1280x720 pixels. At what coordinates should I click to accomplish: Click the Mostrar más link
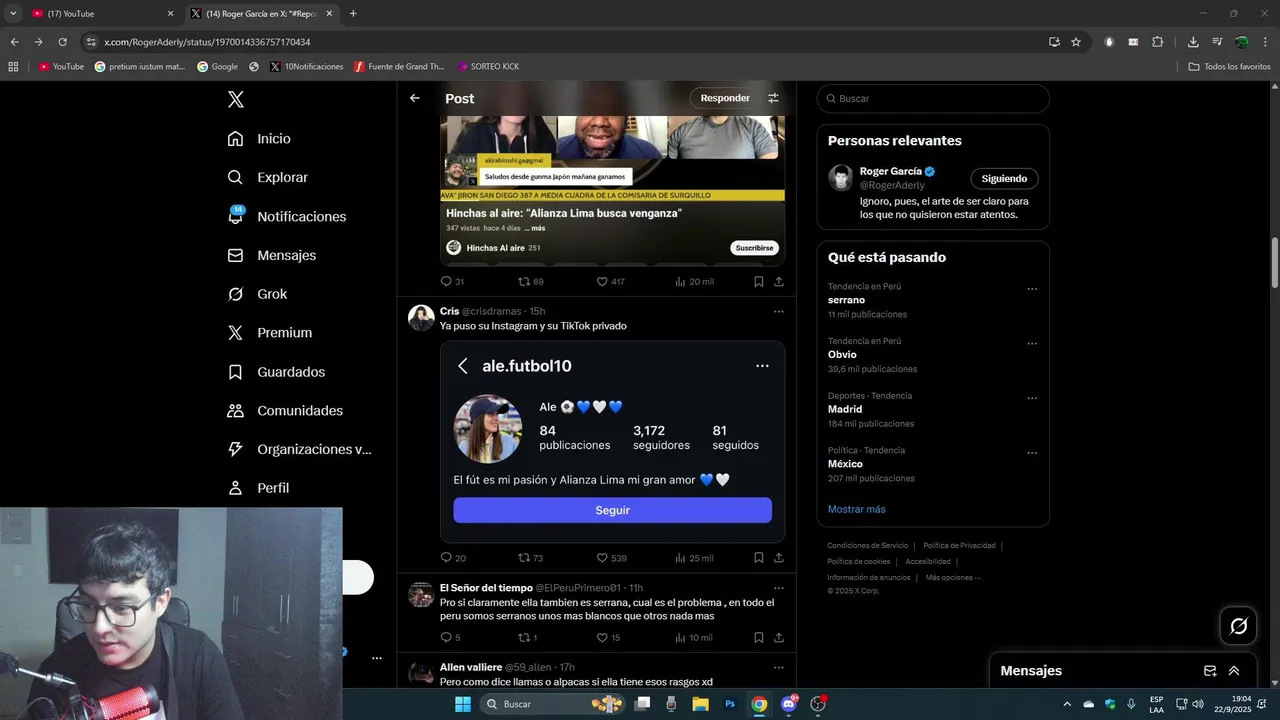pyautogui.click(x=856, y=509)
